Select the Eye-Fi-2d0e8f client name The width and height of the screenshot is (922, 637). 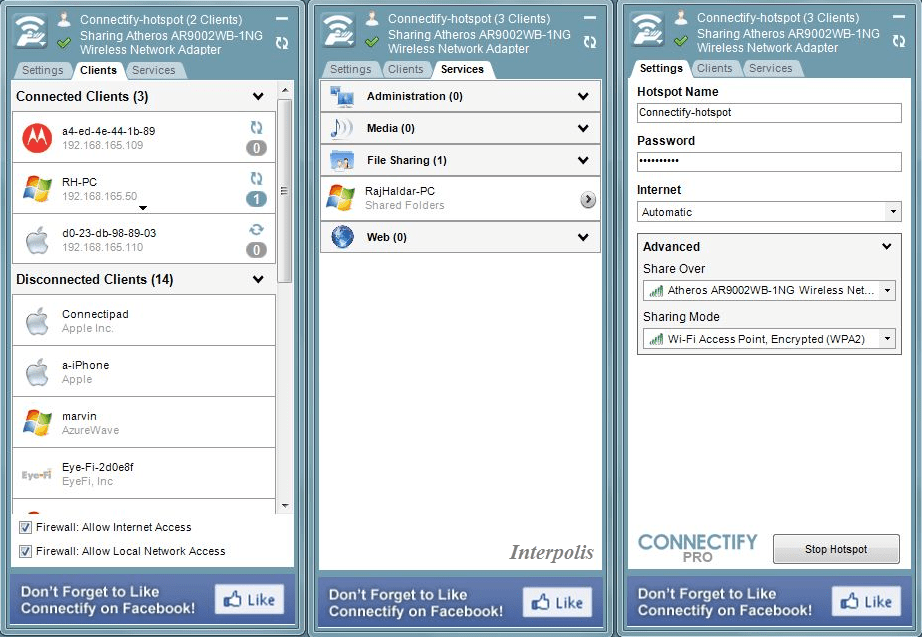click(98, 467)
